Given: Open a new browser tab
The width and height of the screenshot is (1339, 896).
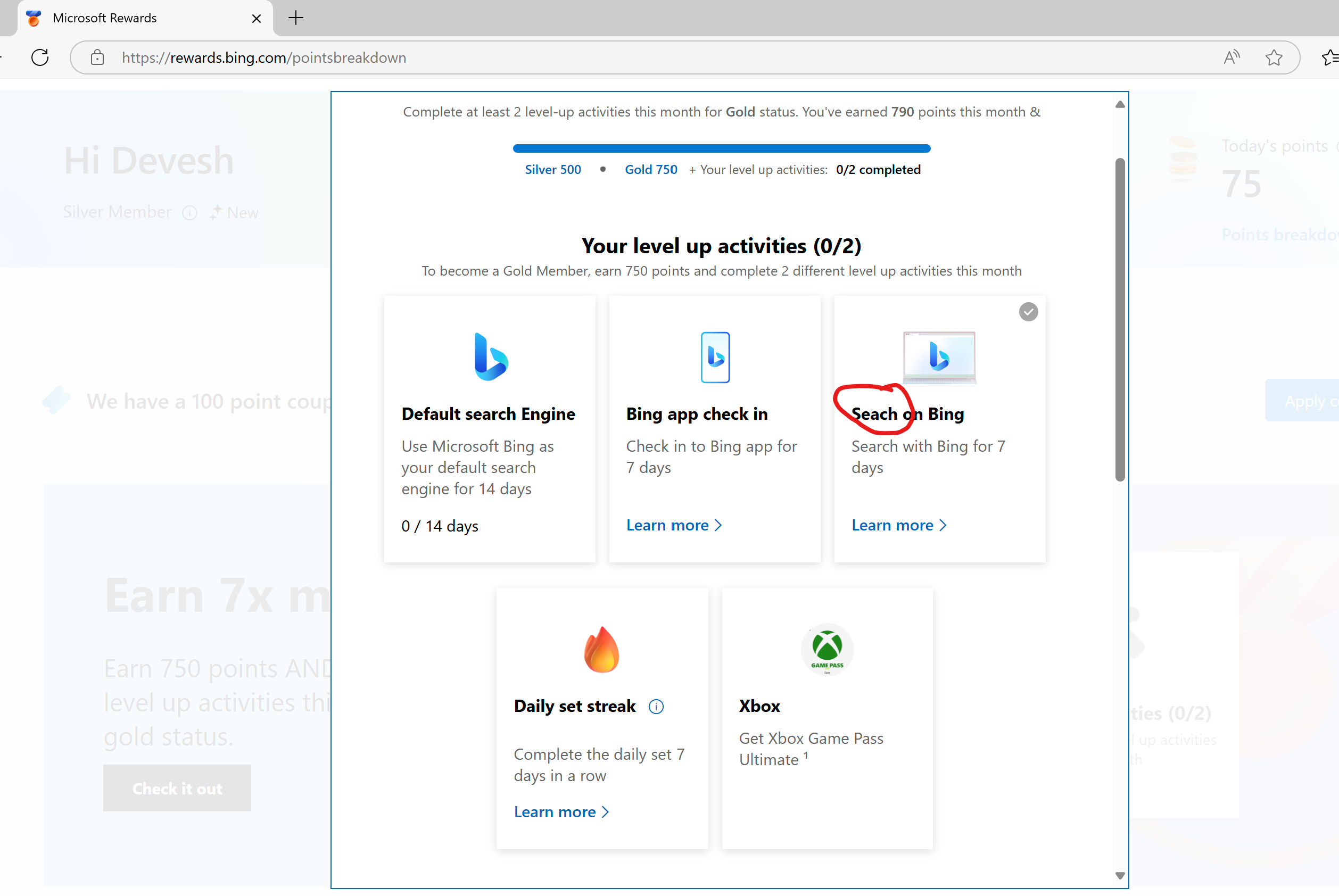Looking at the screenshot, I should point(295,18).
